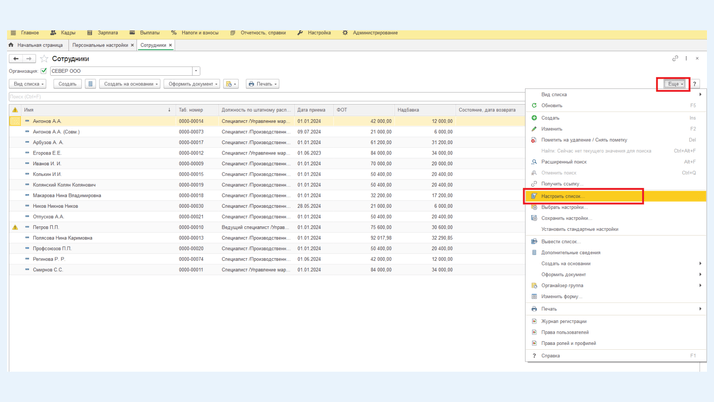Switch to the Персональные настройки tab
This screenshot has width=714, height=402.
(x=100, y=45)
